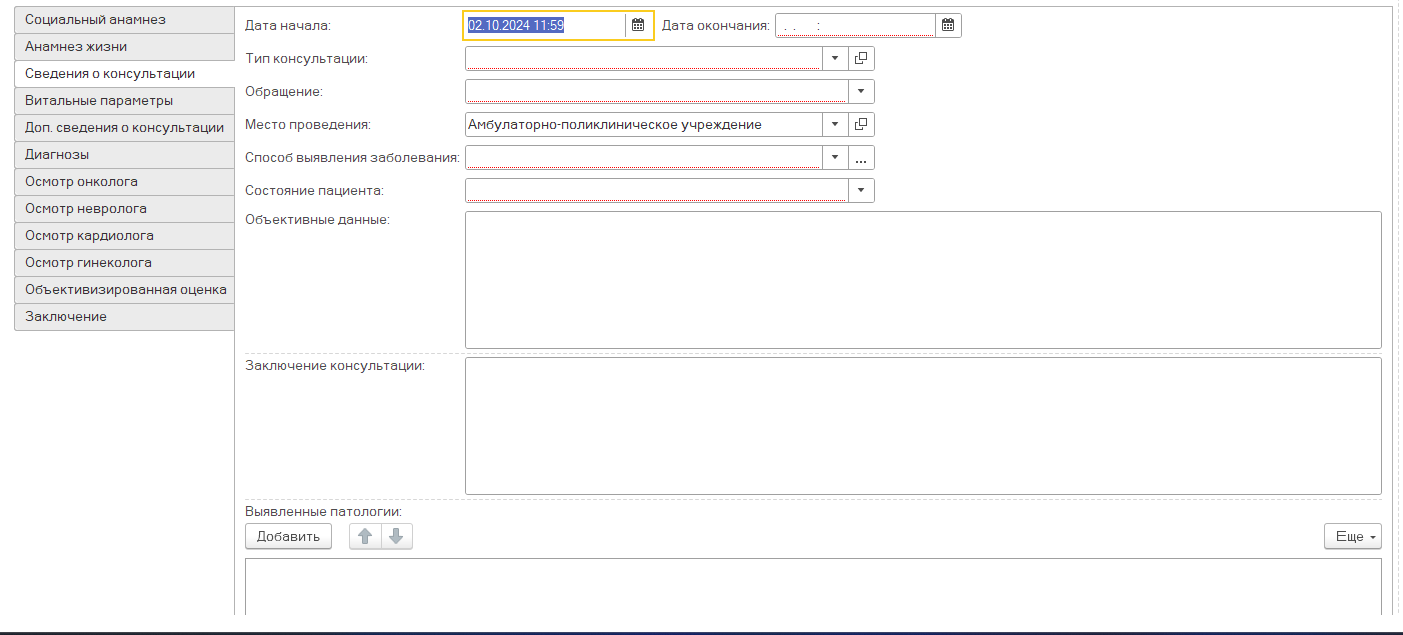Click ellipsis button beside Способ выявления заболевания
Image resolution: width=1403 pixels, height=635 pixels.
coord(861,158)
